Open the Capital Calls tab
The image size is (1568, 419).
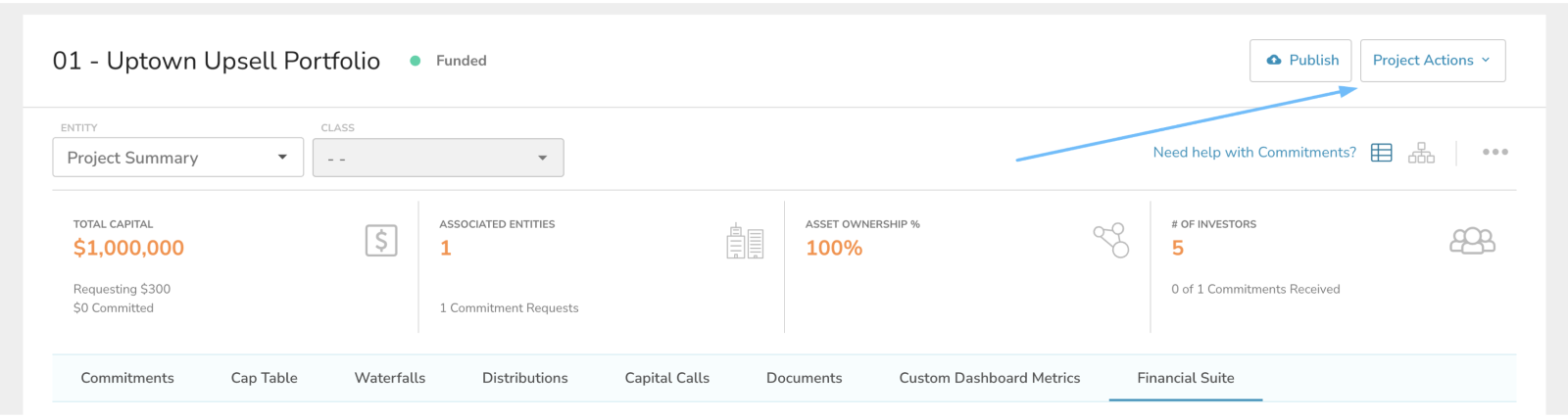[667, 378]
